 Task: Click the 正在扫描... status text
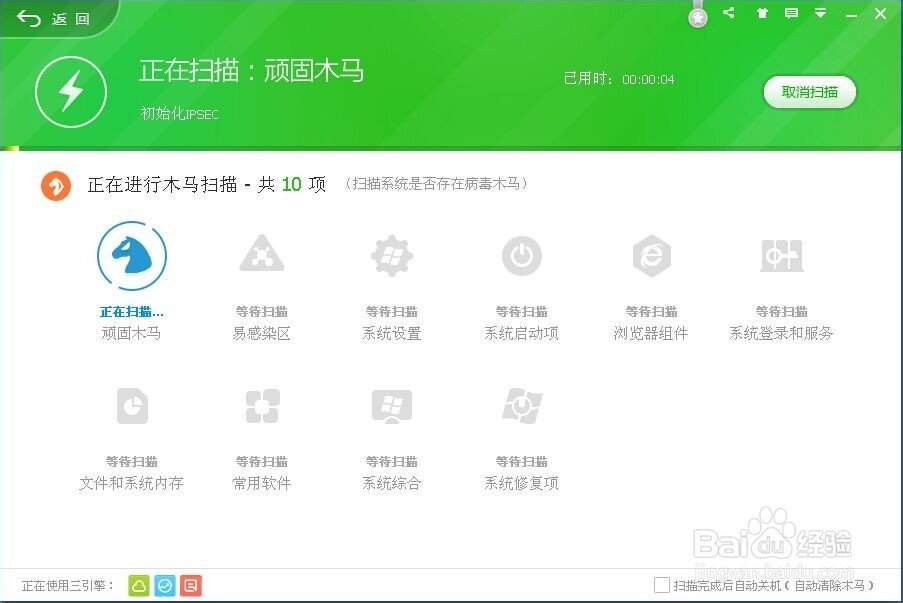tap(132, 312)
